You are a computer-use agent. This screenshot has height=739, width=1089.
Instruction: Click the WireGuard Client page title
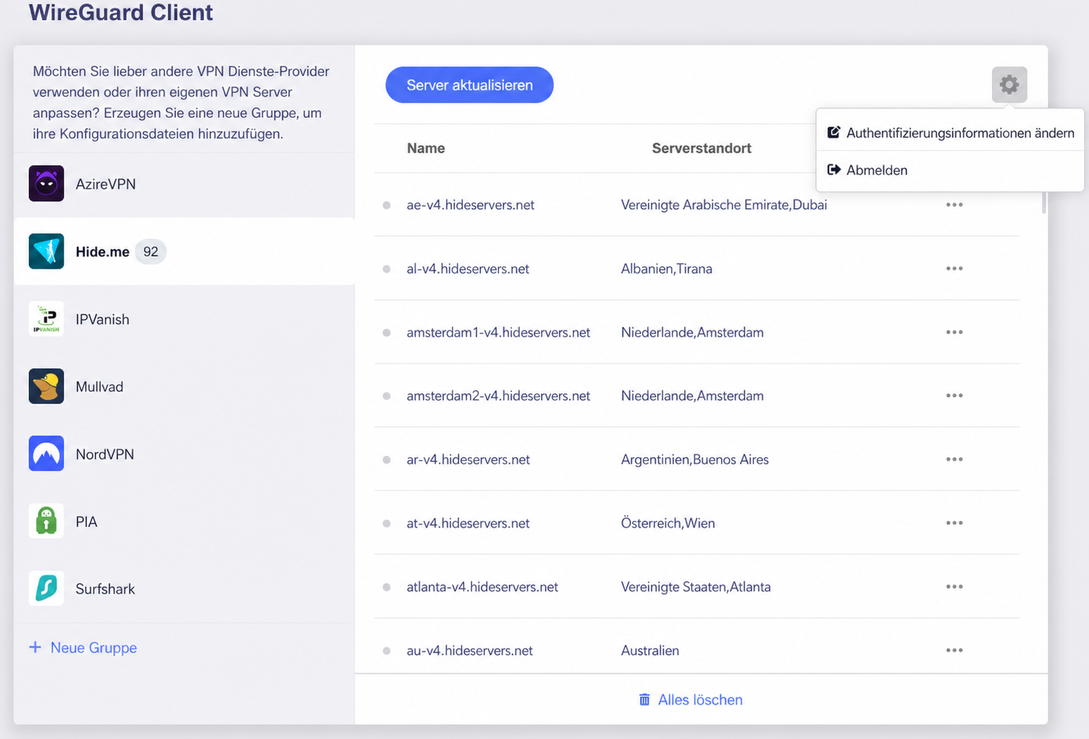[121, 13]
